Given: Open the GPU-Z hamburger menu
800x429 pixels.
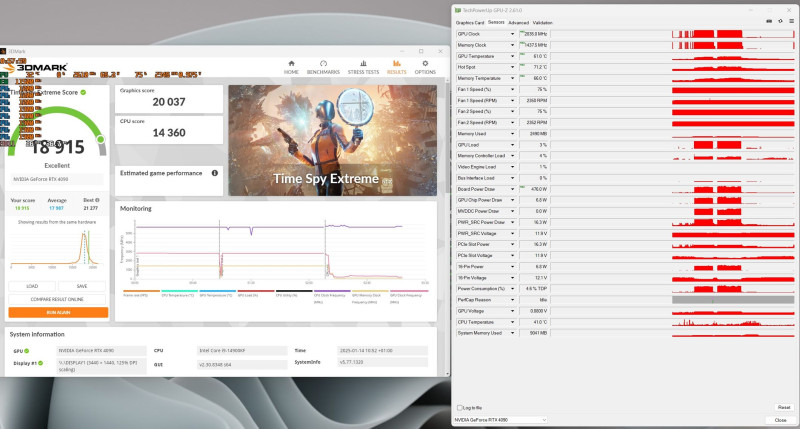Looking at the screenshot, I should 791,21.
